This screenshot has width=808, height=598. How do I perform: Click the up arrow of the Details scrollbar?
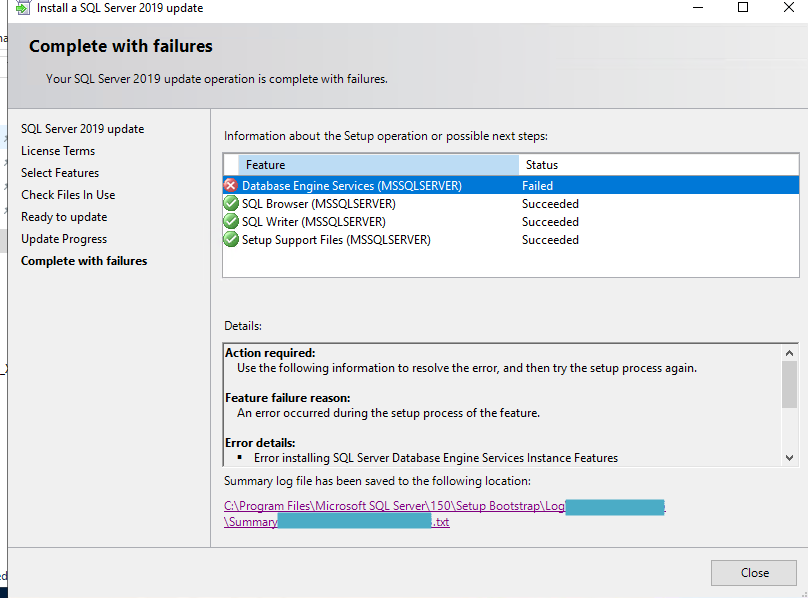point(789,353)
